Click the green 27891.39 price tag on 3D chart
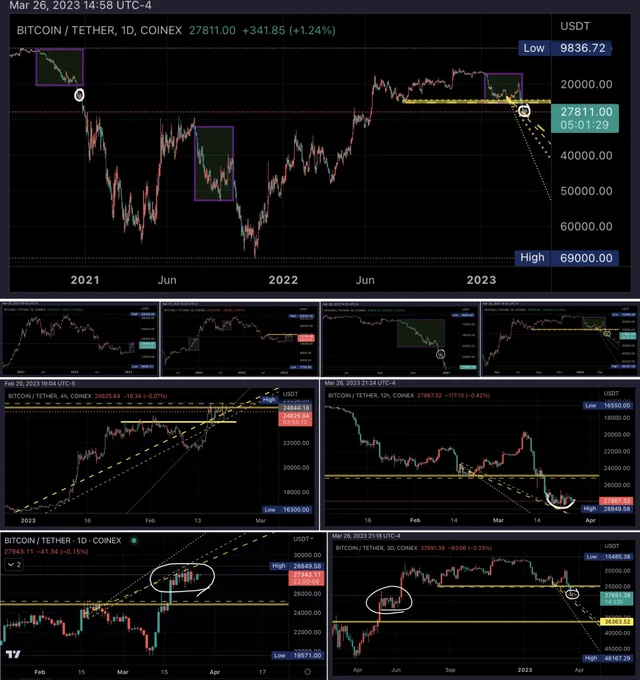The width and height of the screenshot is (640, 680). click(x=617, y=598)
